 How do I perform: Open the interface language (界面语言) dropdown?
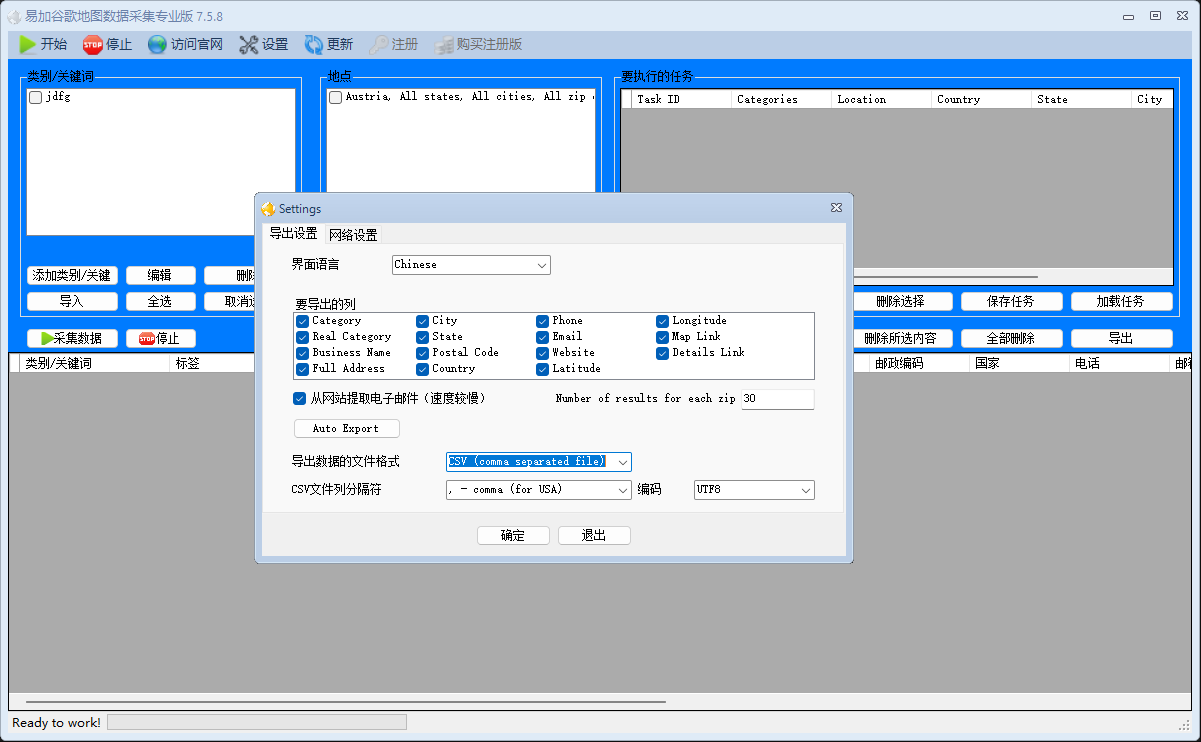click(471, 265)
